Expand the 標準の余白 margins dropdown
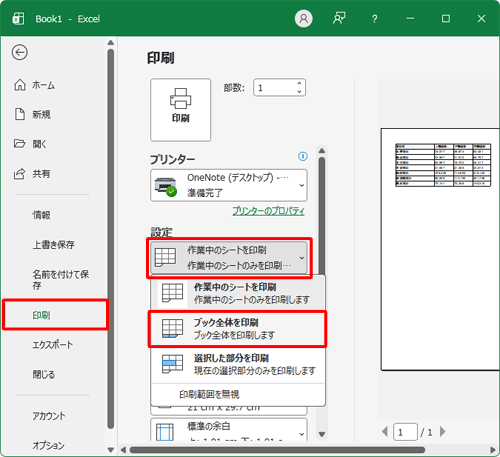500x457 pixels. click(229, 430)
